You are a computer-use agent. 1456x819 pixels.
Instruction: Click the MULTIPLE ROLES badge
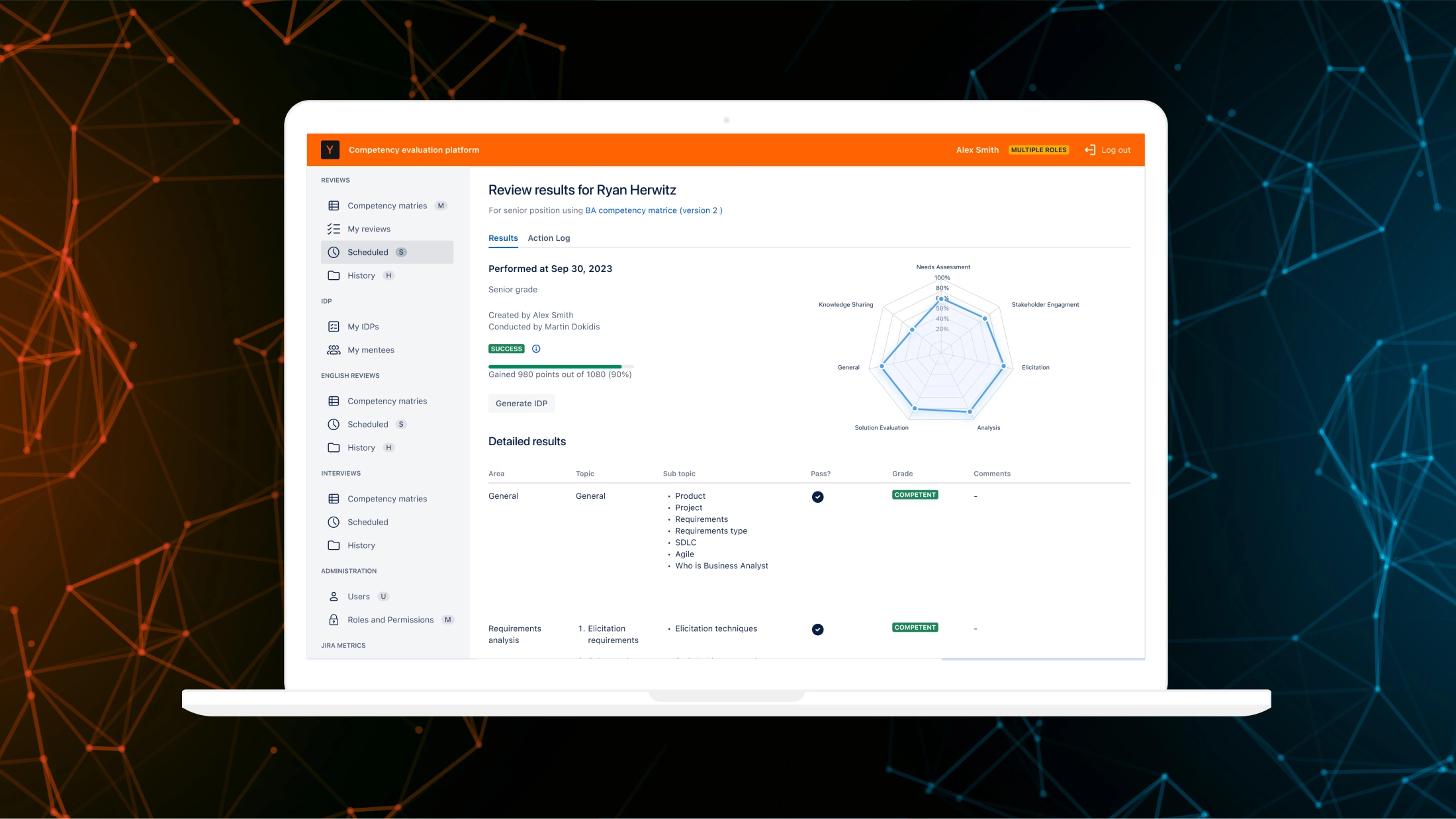click(1038, 150)
